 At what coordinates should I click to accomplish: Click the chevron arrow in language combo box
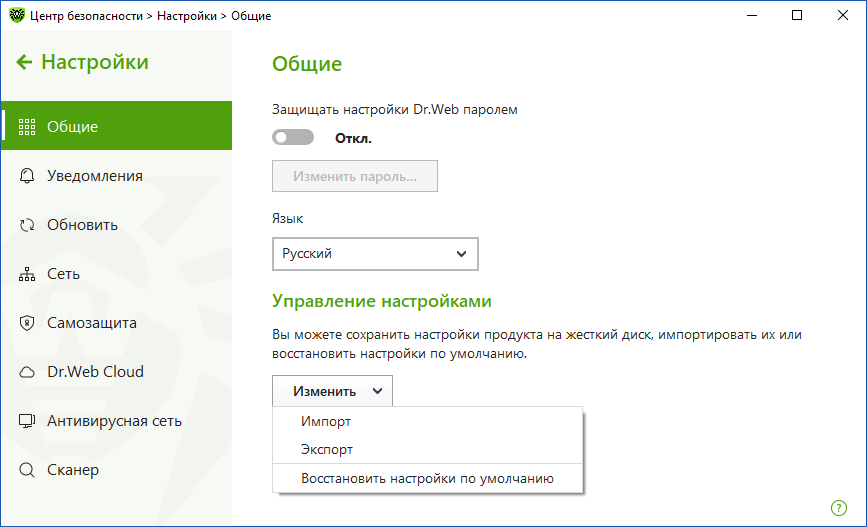point(461,254)
